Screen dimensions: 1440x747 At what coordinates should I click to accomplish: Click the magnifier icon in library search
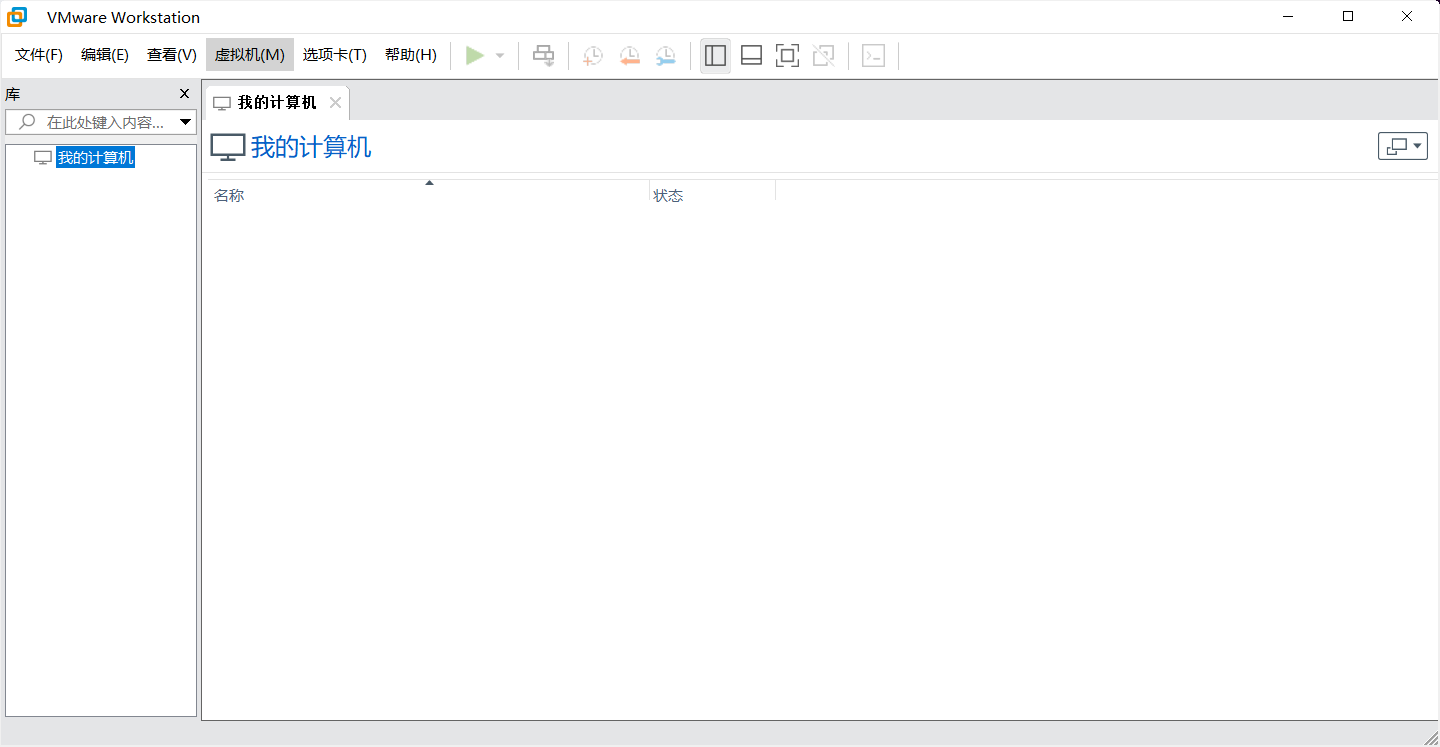[28, 122]
